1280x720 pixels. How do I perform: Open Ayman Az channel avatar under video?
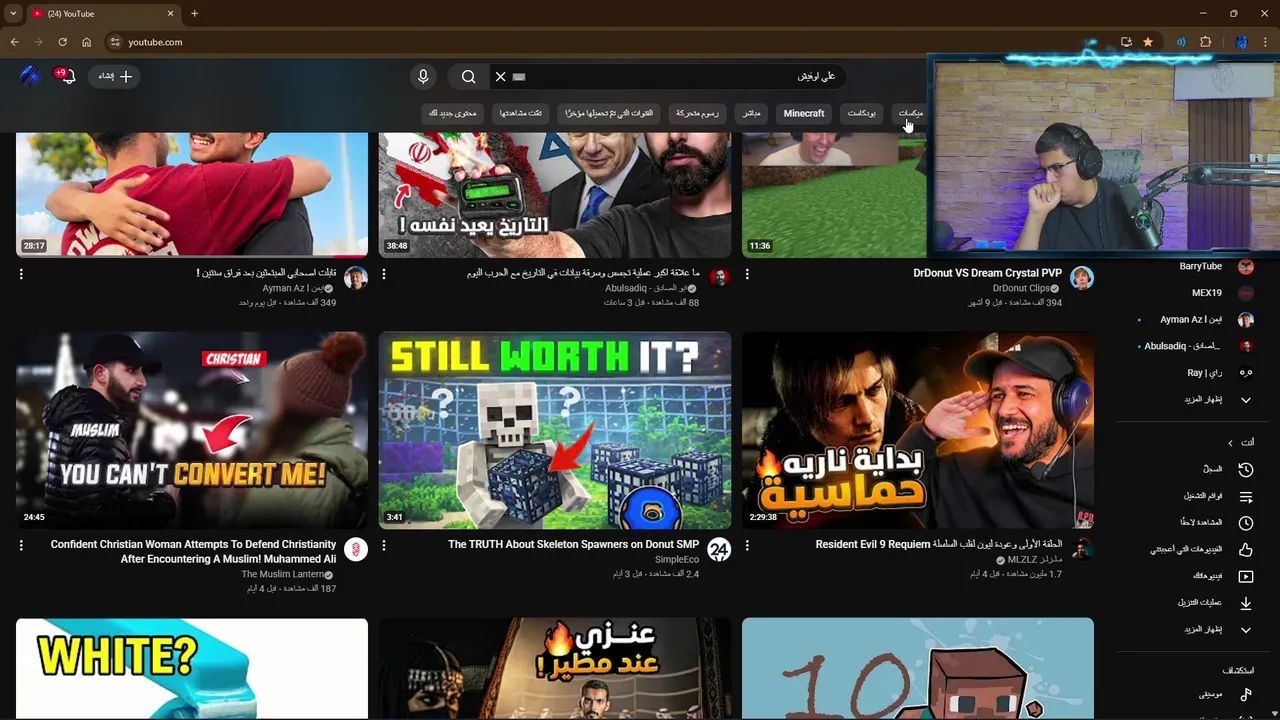pyautogui.click(x=355, y=278)
